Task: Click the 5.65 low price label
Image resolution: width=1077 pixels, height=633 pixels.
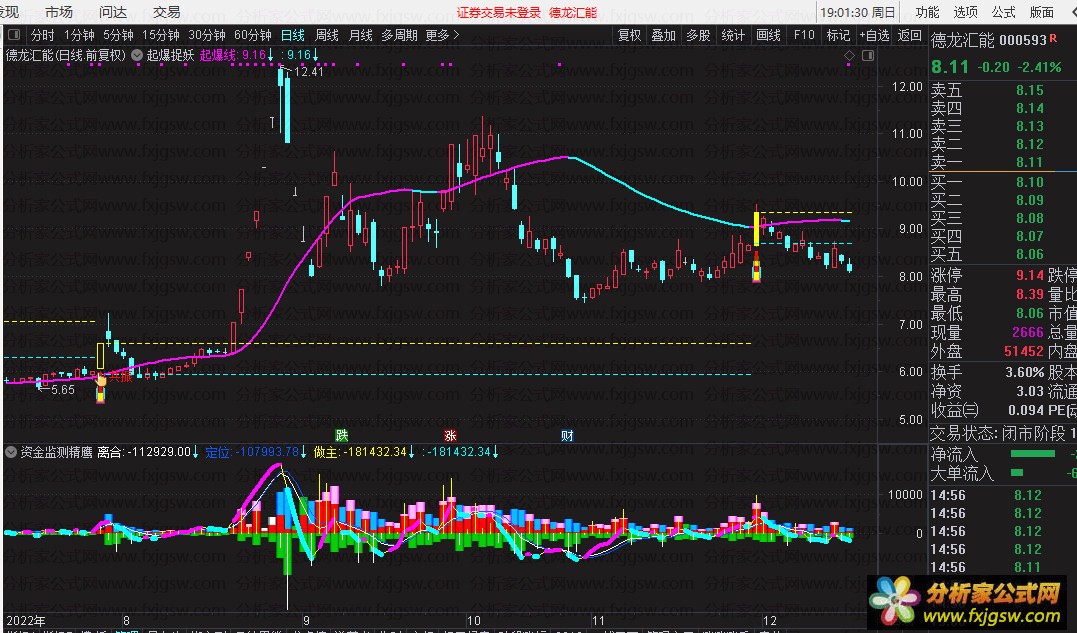Action: coord(63,389)
